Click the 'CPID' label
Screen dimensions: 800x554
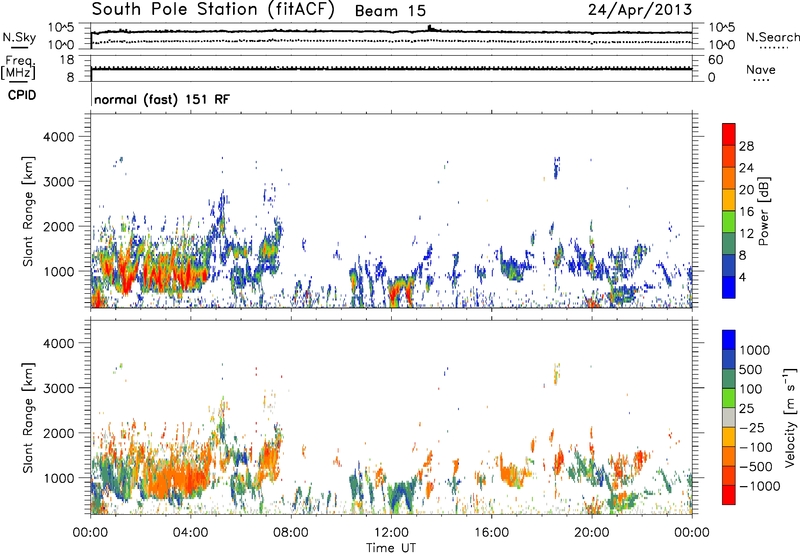(x=22, y=95)
